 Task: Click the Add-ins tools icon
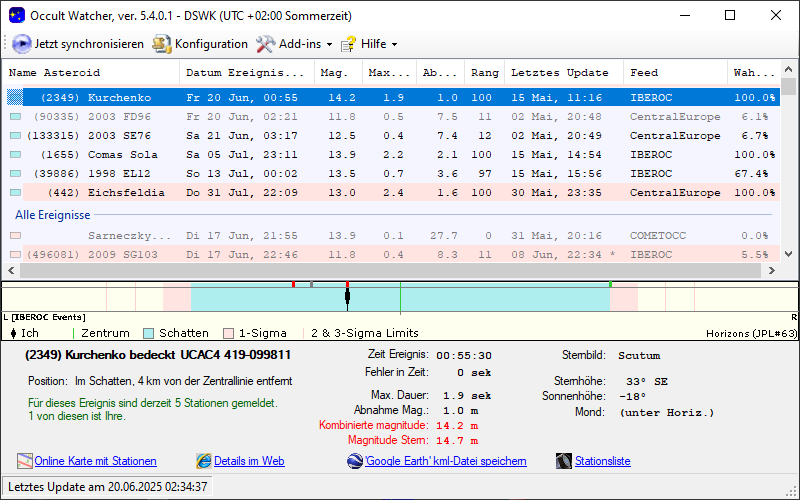click(265, 44)
